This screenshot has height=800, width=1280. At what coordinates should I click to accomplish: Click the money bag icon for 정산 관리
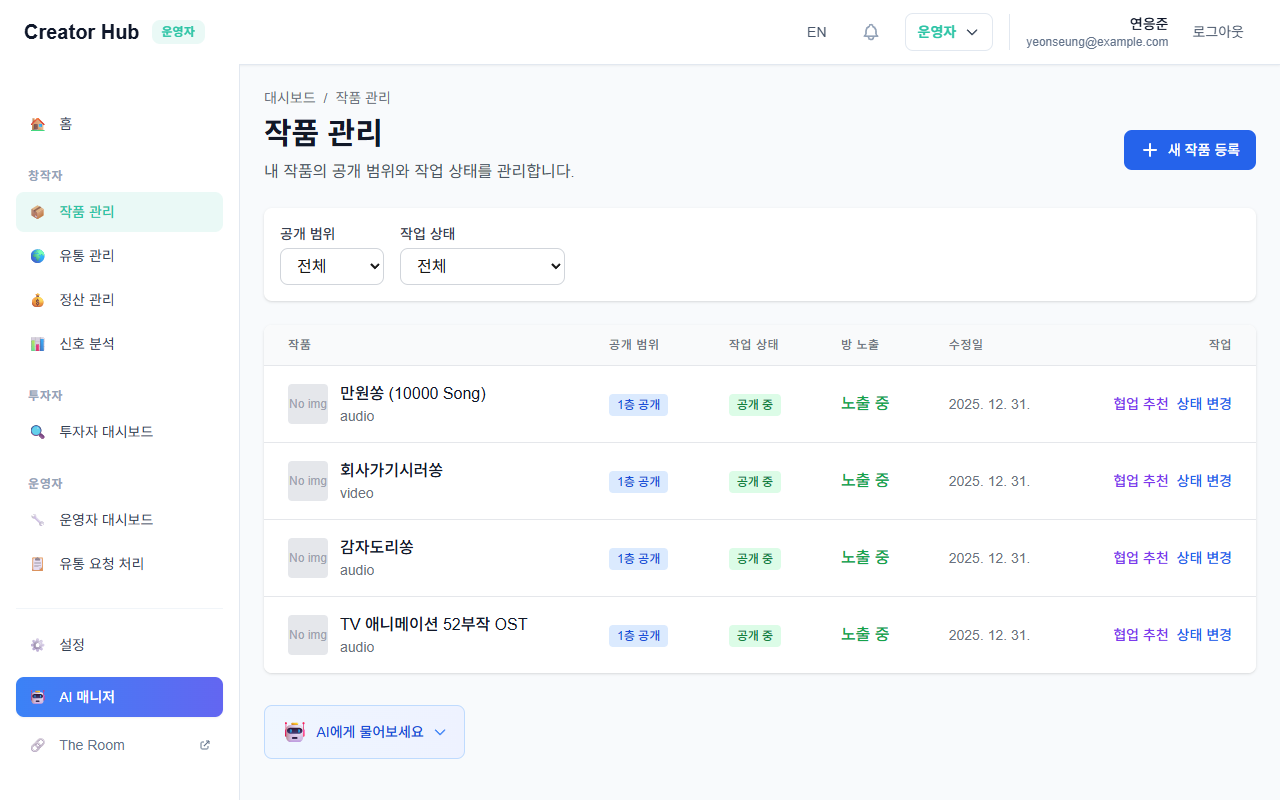click(38, 300)
